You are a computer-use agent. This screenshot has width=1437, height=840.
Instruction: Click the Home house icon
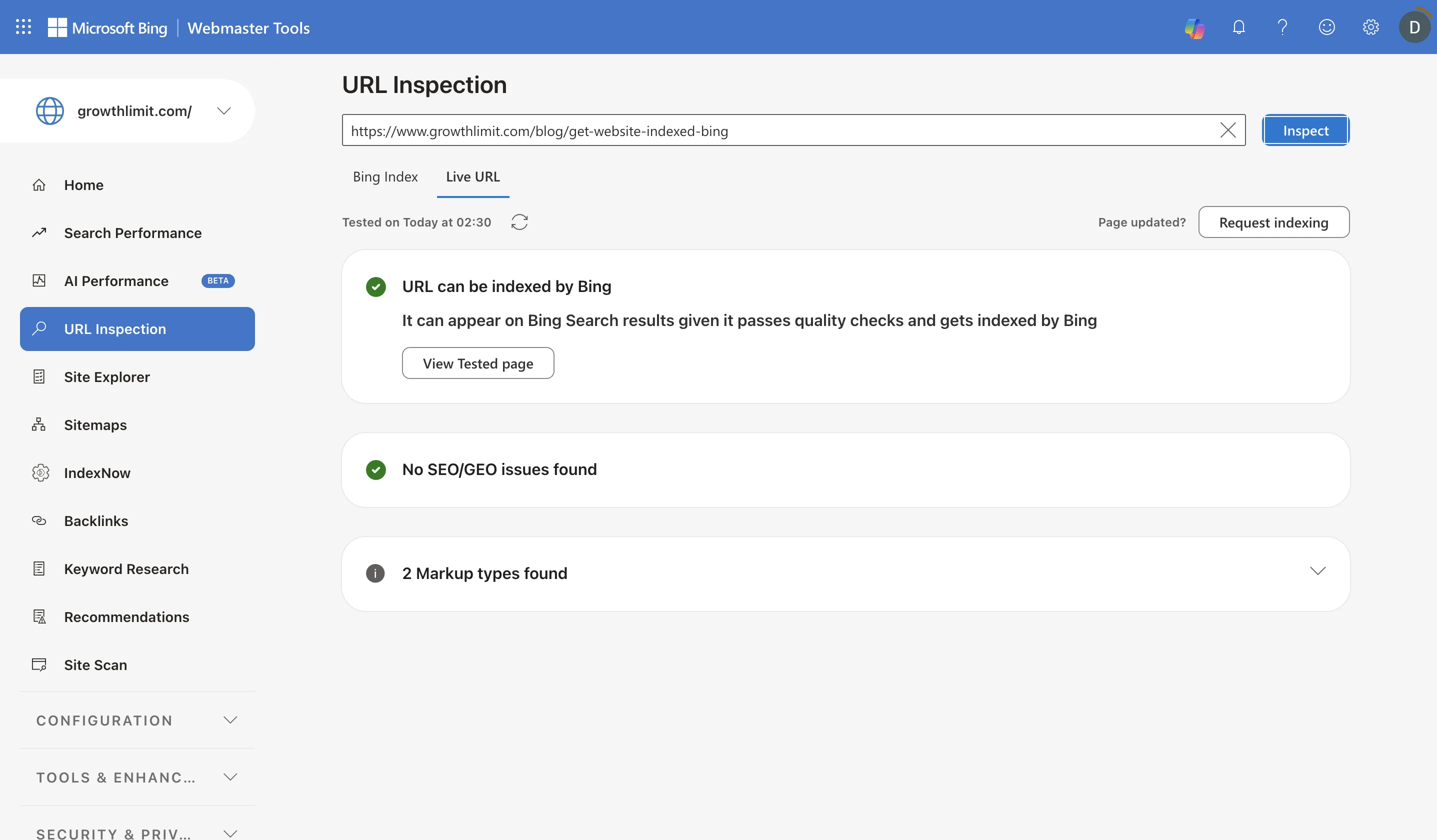39,185
